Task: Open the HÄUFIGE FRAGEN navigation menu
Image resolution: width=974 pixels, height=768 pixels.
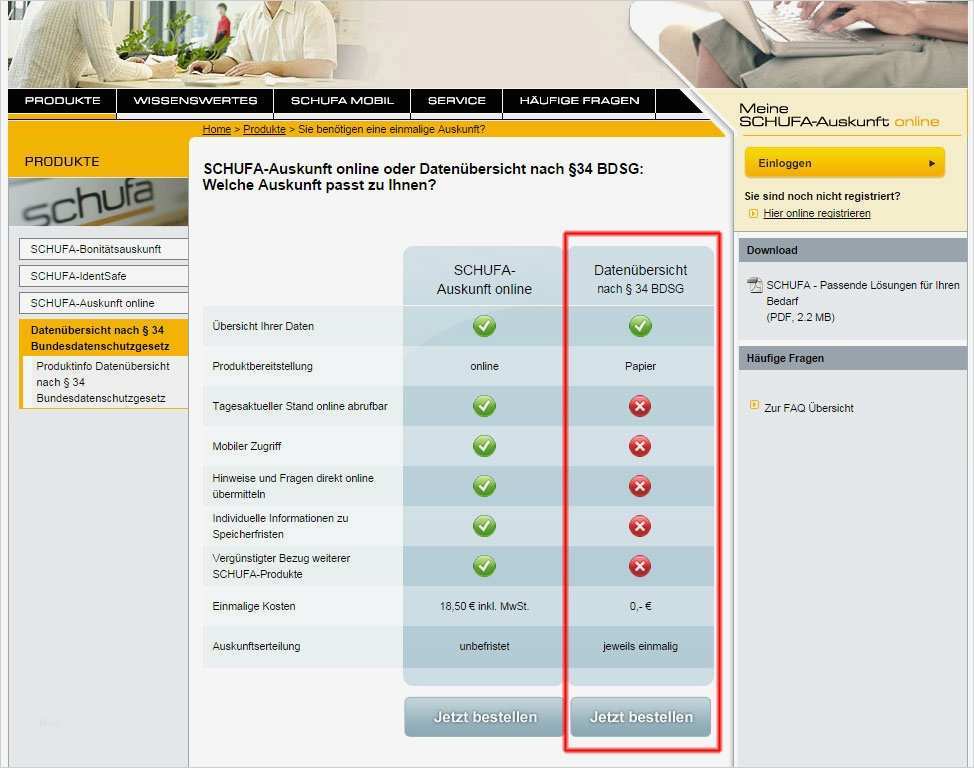Action: [579, 101]
